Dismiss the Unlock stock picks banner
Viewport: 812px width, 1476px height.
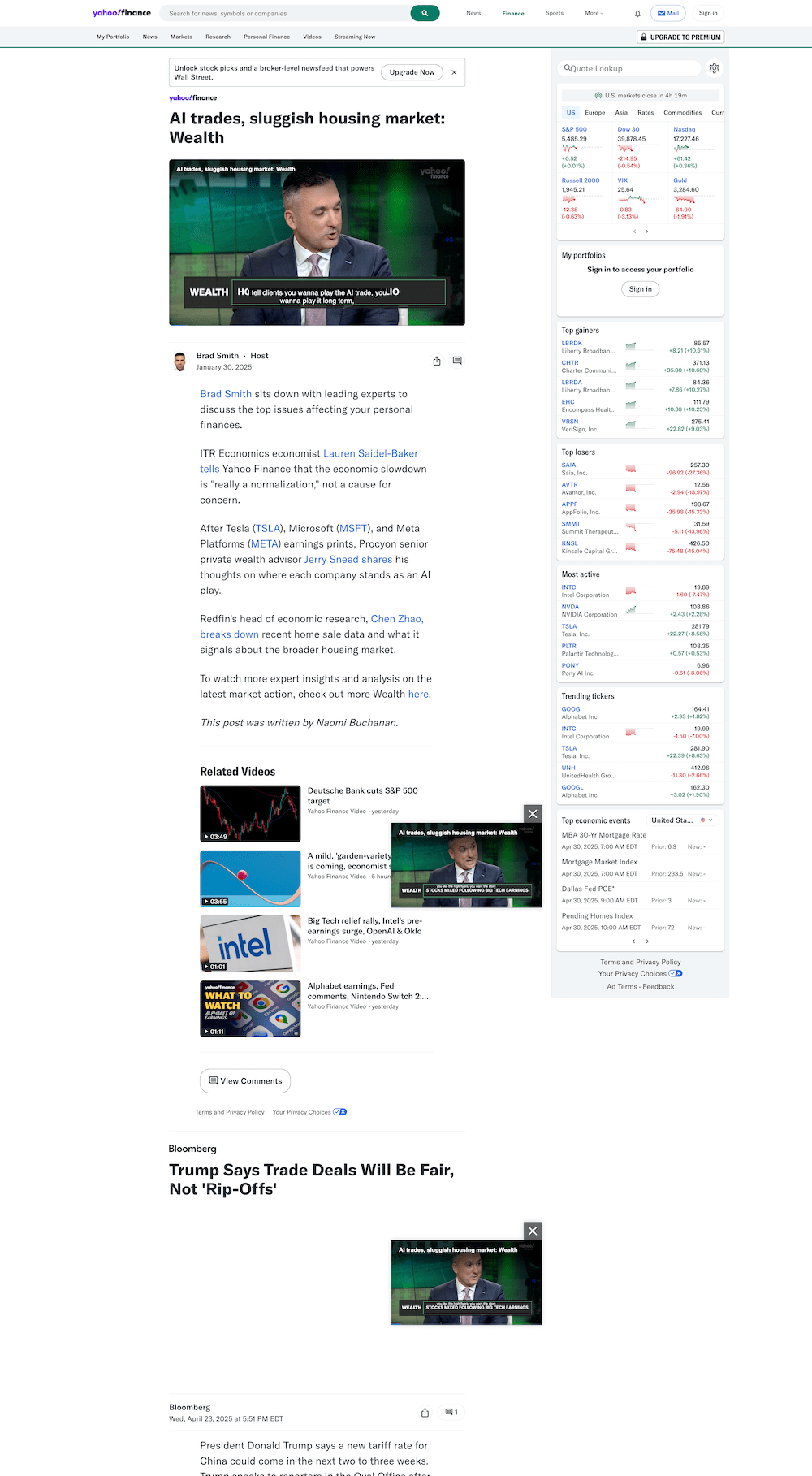tap(454, 72)
